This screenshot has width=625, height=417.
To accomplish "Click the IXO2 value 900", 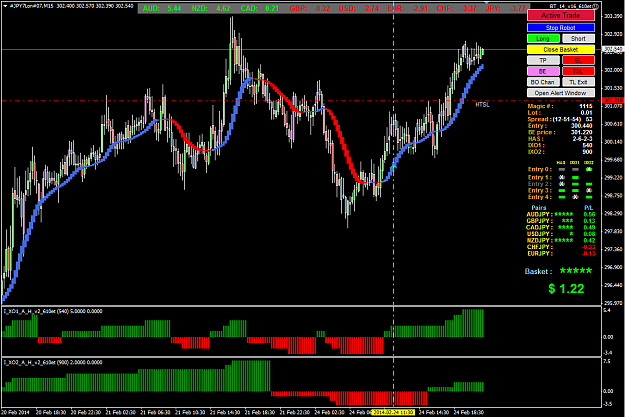I will [x=587, y=152].
